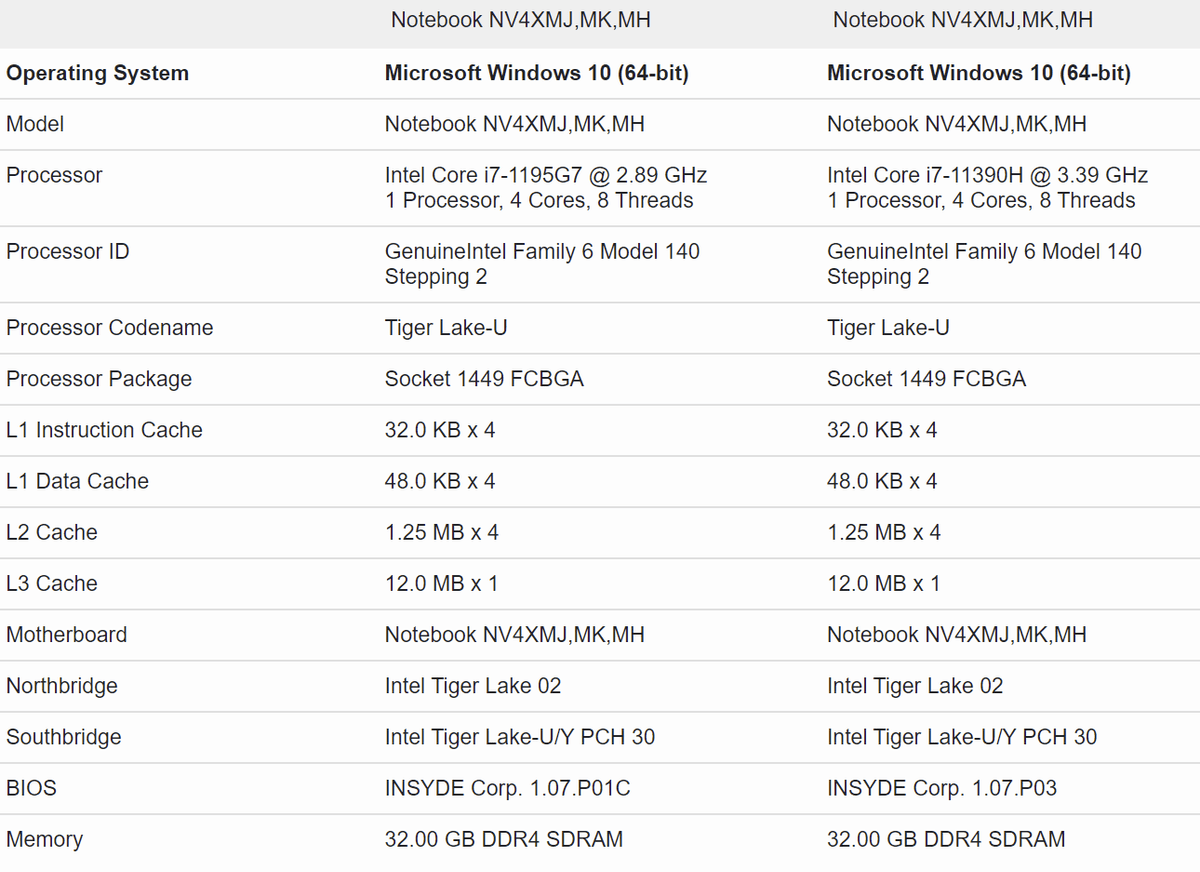
Task: Click the 2.89 GHz processor entry's core count line
Action: pos(538,201)
